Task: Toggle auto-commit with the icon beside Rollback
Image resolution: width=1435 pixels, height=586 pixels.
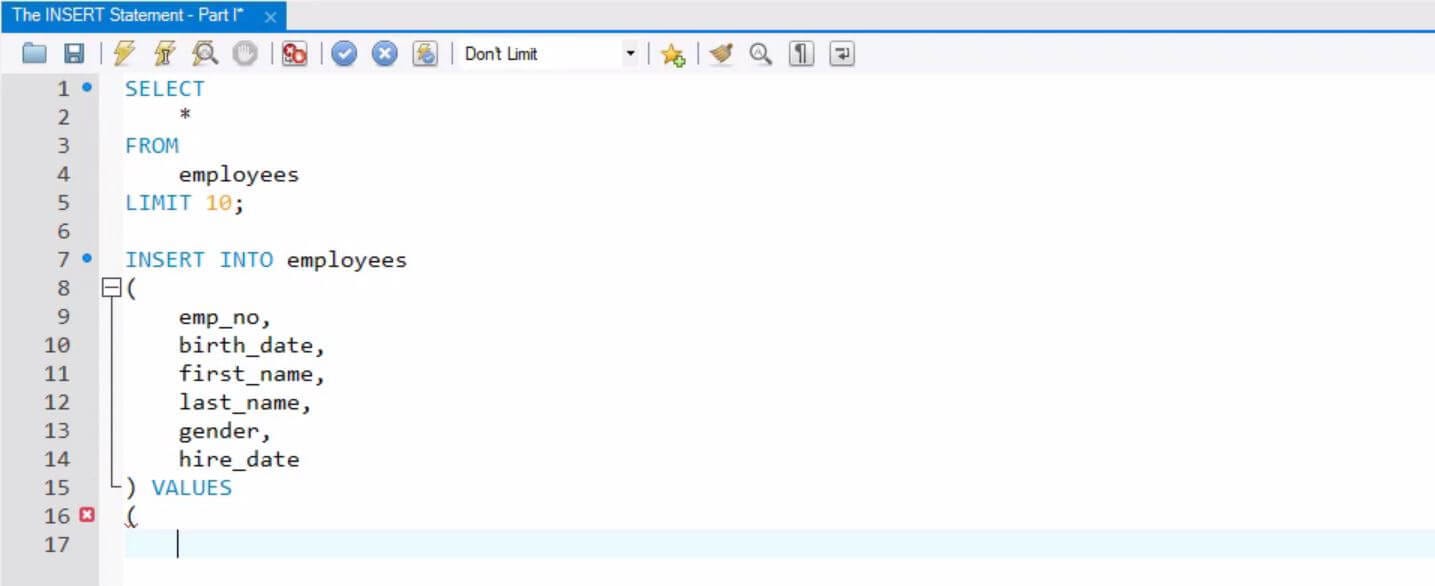Action: 425,53
